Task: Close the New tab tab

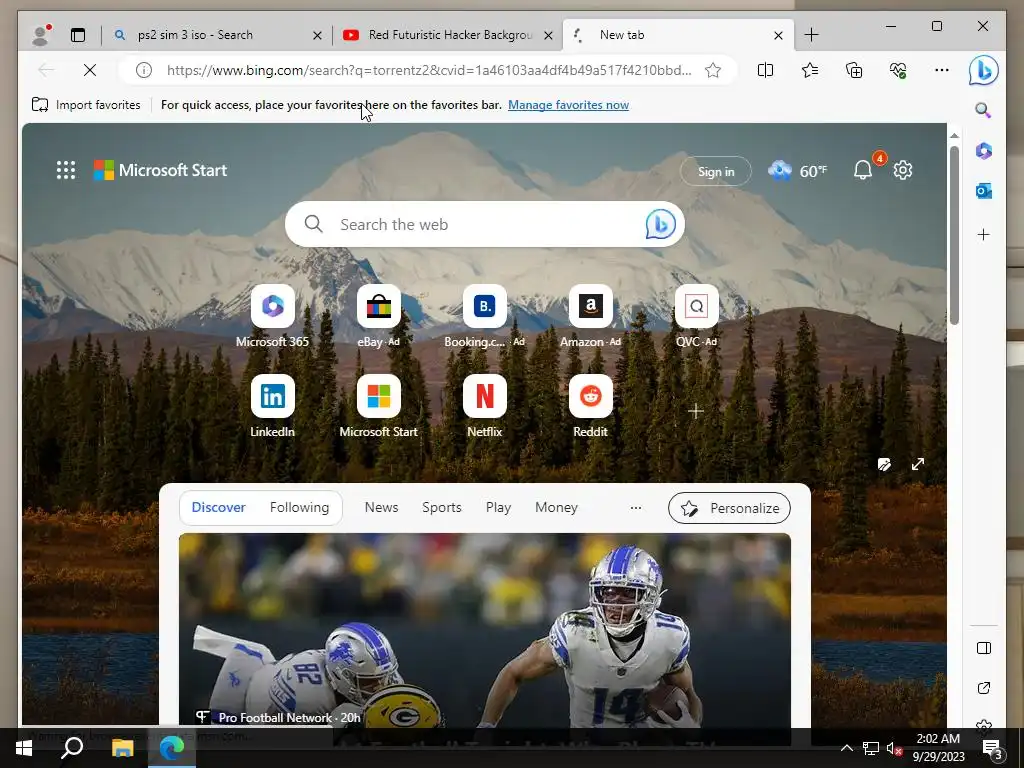Action: [778, 35]
